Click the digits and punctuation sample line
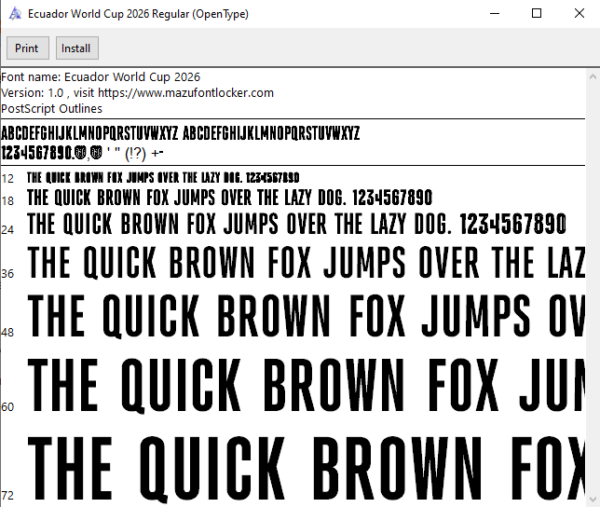 [x=83, y=153]
